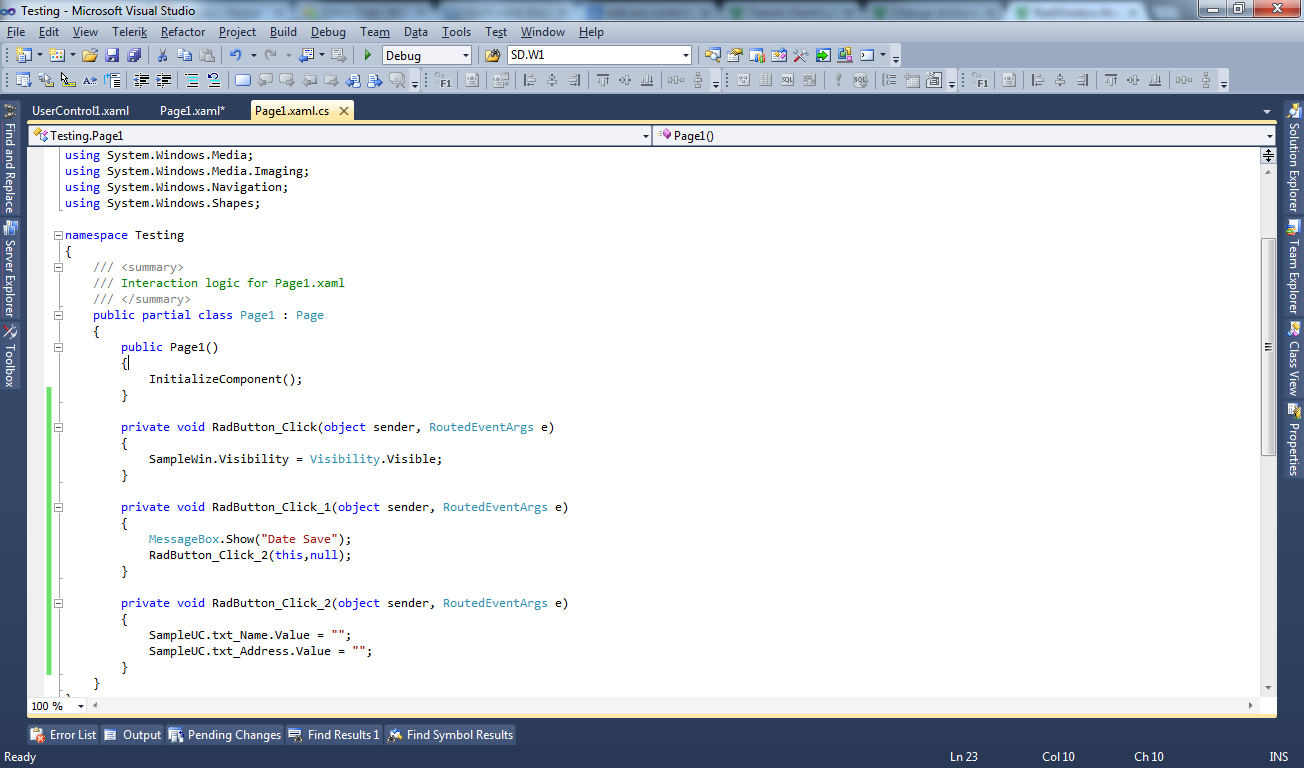Viewport: 1304px width, 768px height.
Task: Click the Copy icon in toolbar
Action: click(x=184, y=55)
